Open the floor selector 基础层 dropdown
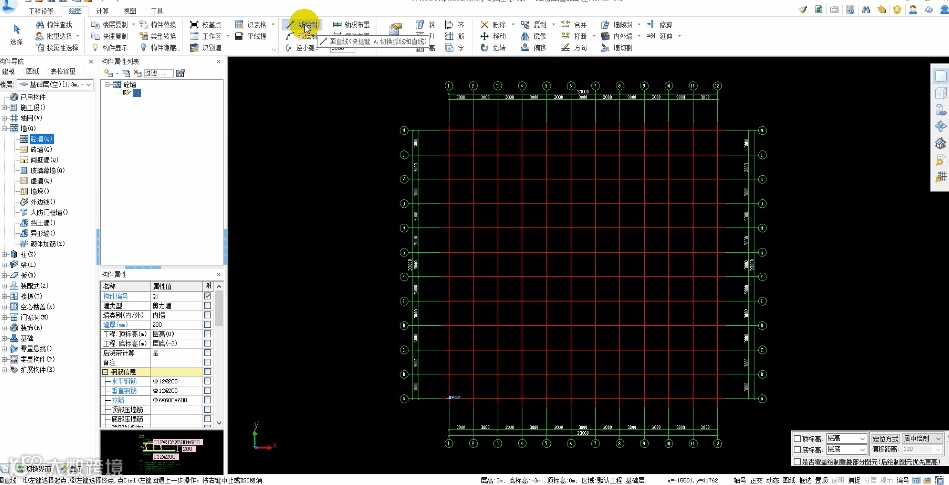This screenshot has width=949, height=485. pos(55,85)
